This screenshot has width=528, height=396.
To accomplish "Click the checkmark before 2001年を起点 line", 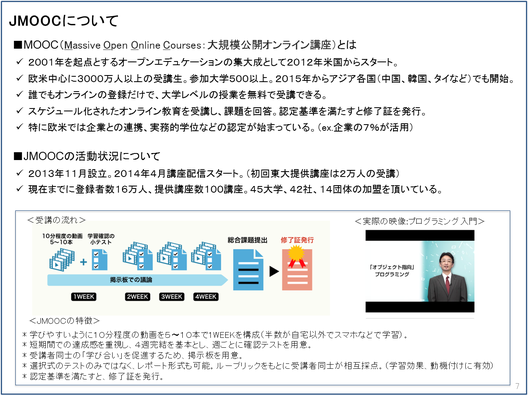I will coord(19,61).
